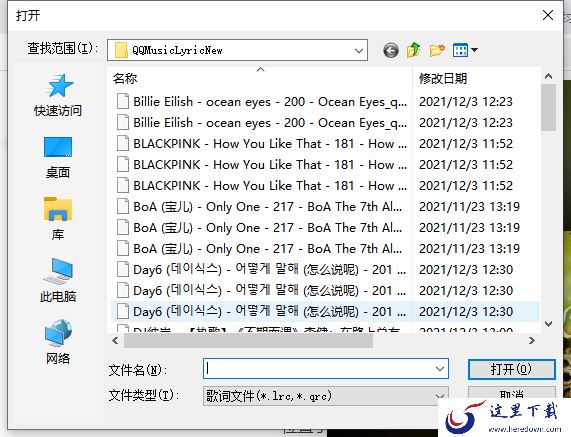Close the 打开 dialog window
The image size is (571, 437).
(548, 15)
